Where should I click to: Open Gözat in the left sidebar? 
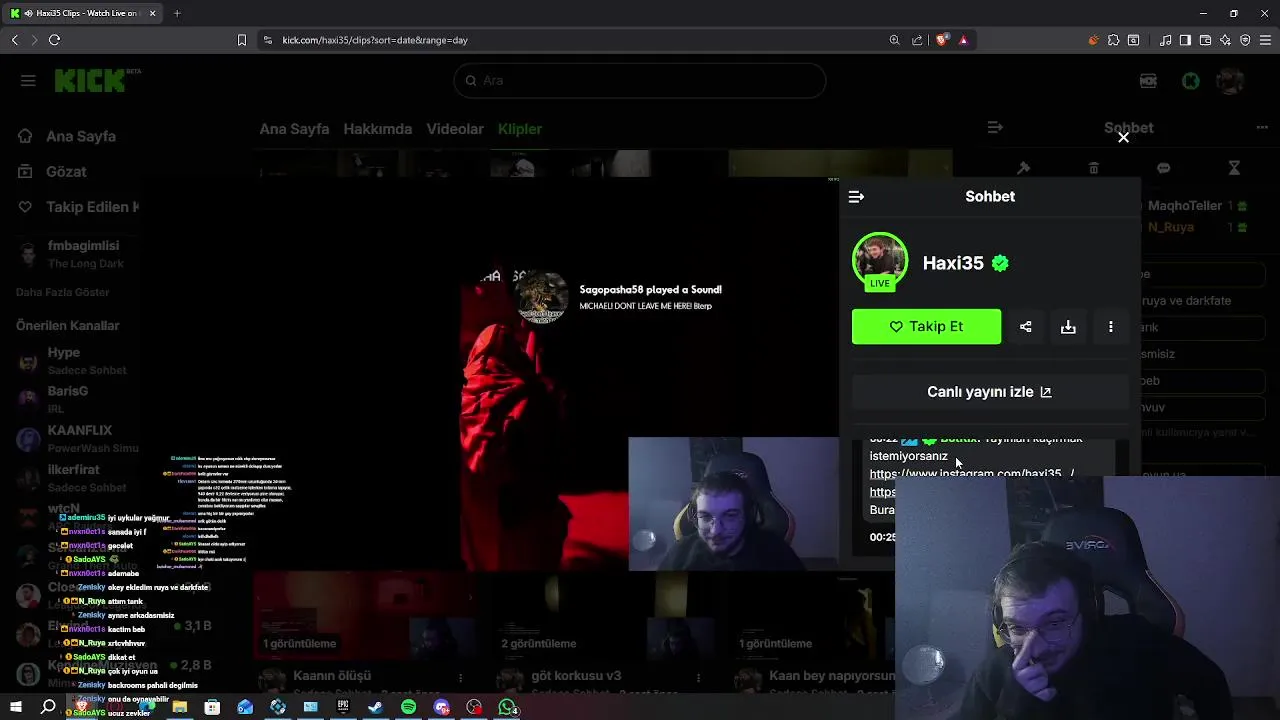(x=66, y=171)
